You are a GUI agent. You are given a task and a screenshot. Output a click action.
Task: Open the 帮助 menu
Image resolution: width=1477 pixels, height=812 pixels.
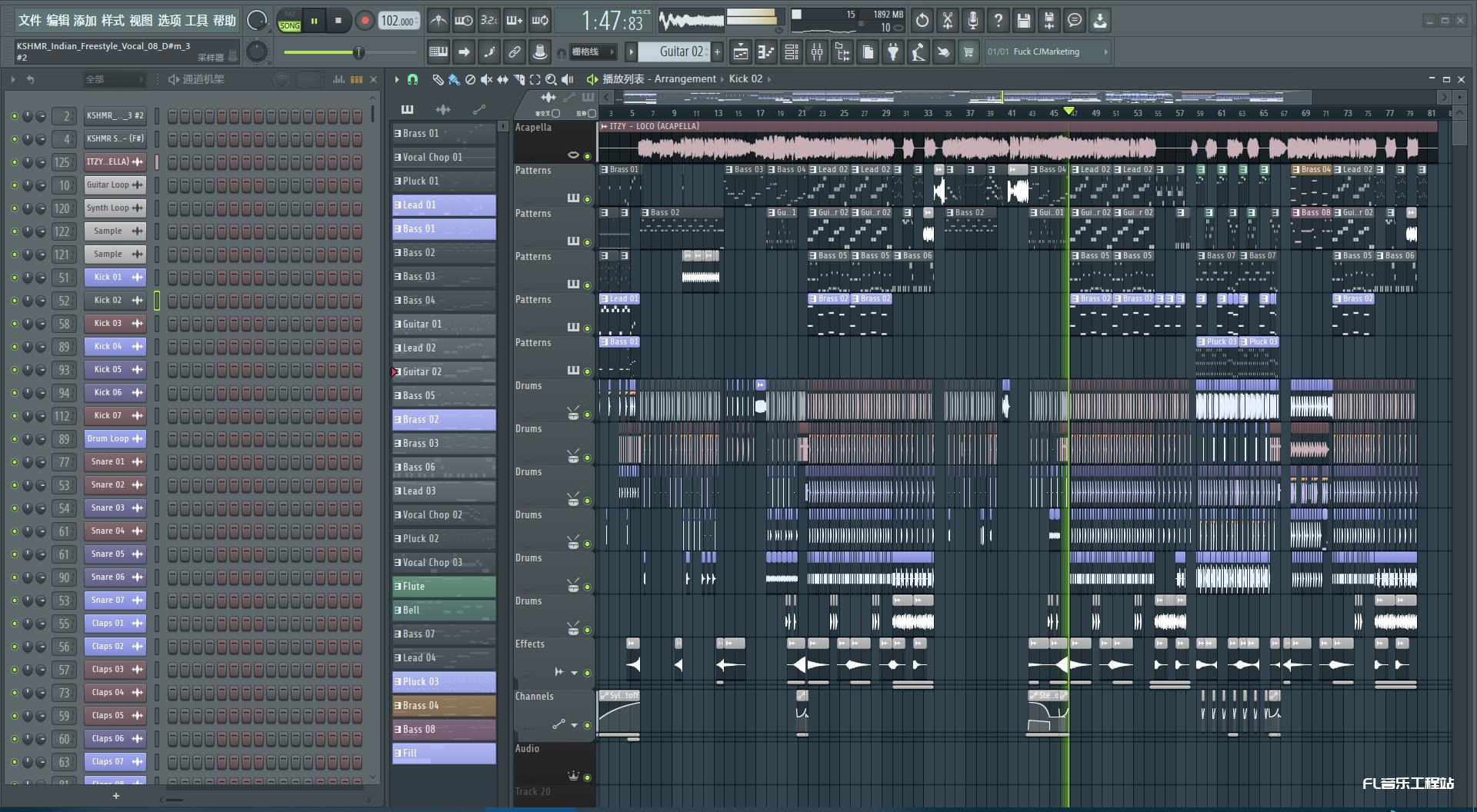point(225,21)
